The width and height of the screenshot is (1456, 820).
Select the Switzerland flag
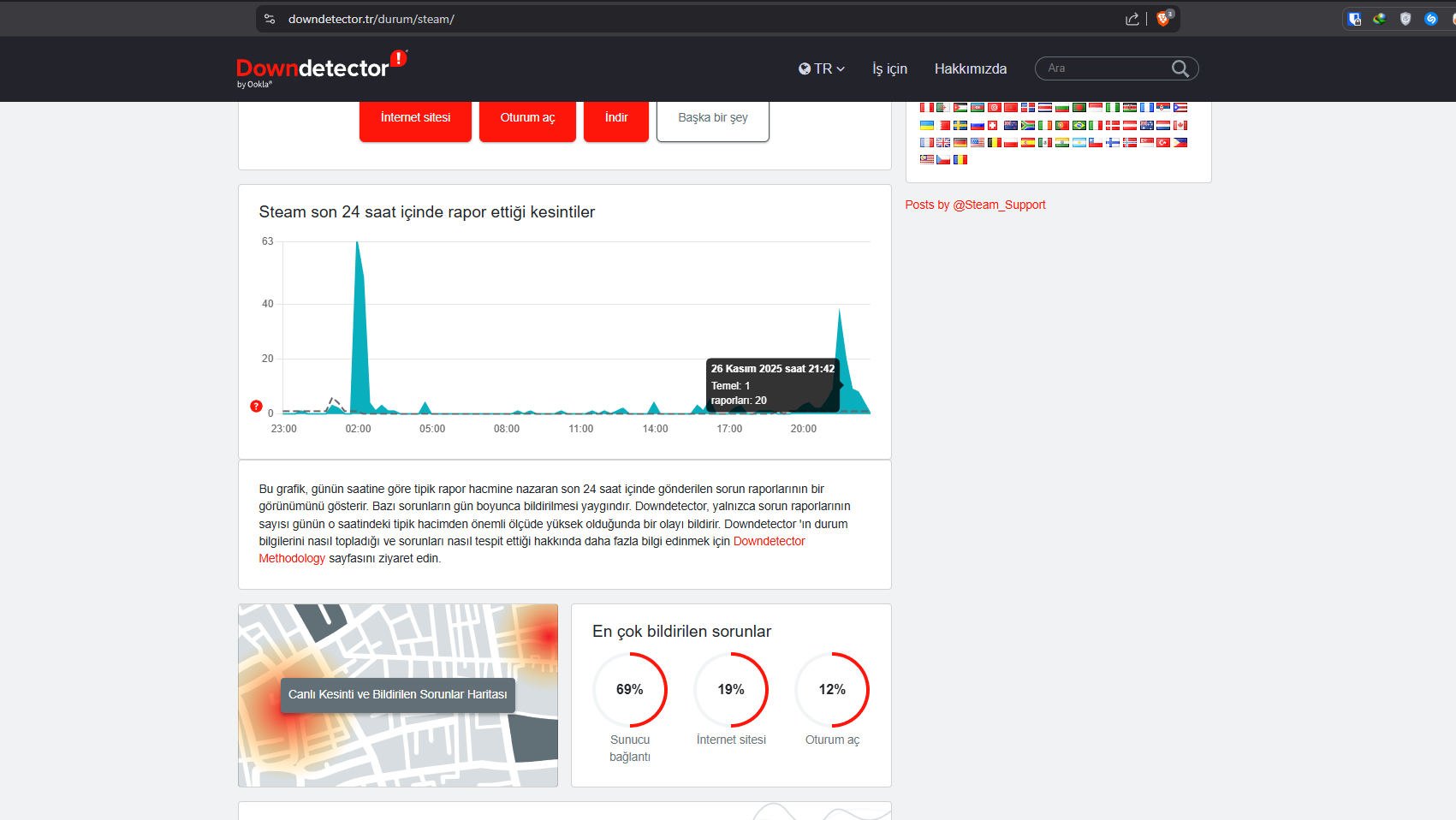993,125
